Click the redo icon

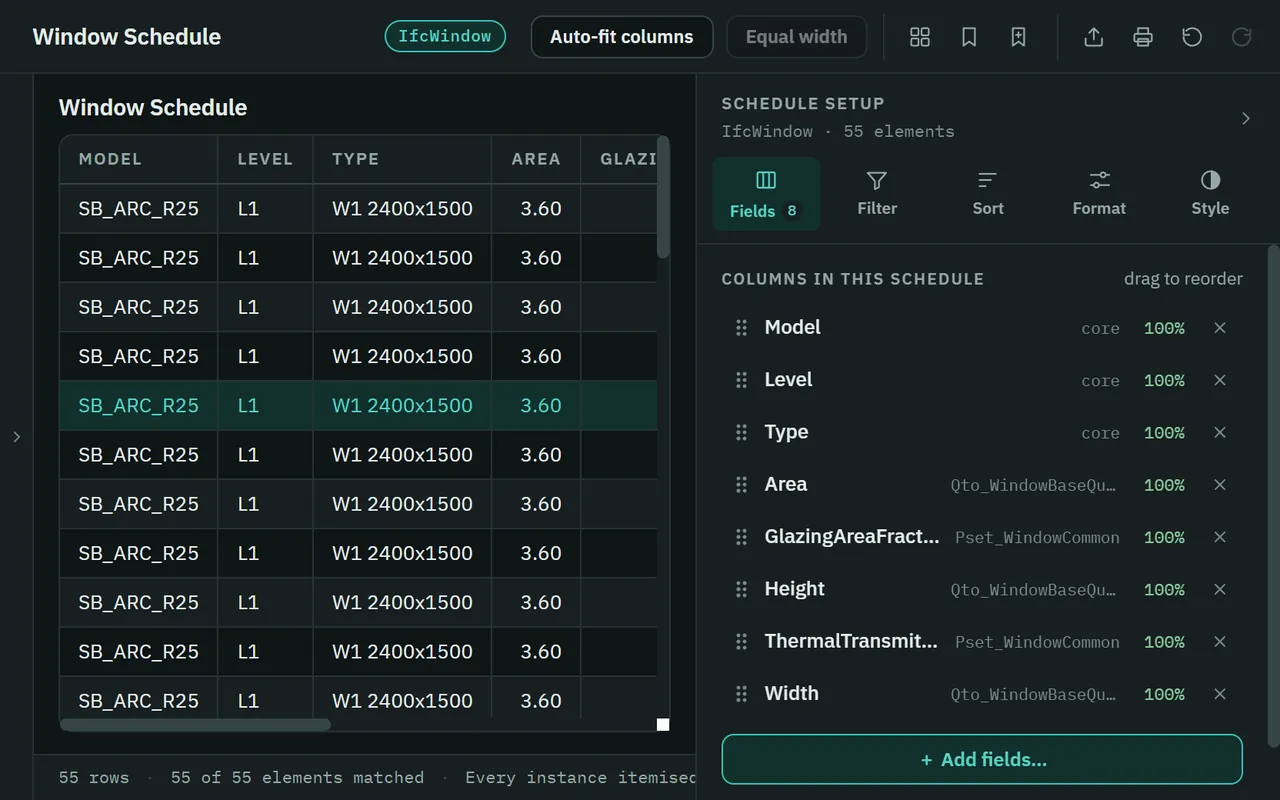(1241, 37)
